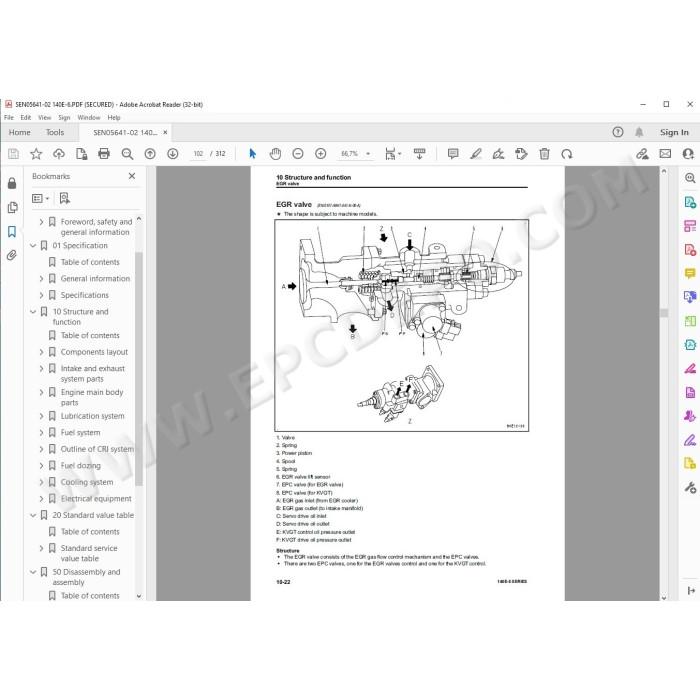Open the Comment tool in right pane
Screen dimensions: 700x700
click(x=690, y=273)
